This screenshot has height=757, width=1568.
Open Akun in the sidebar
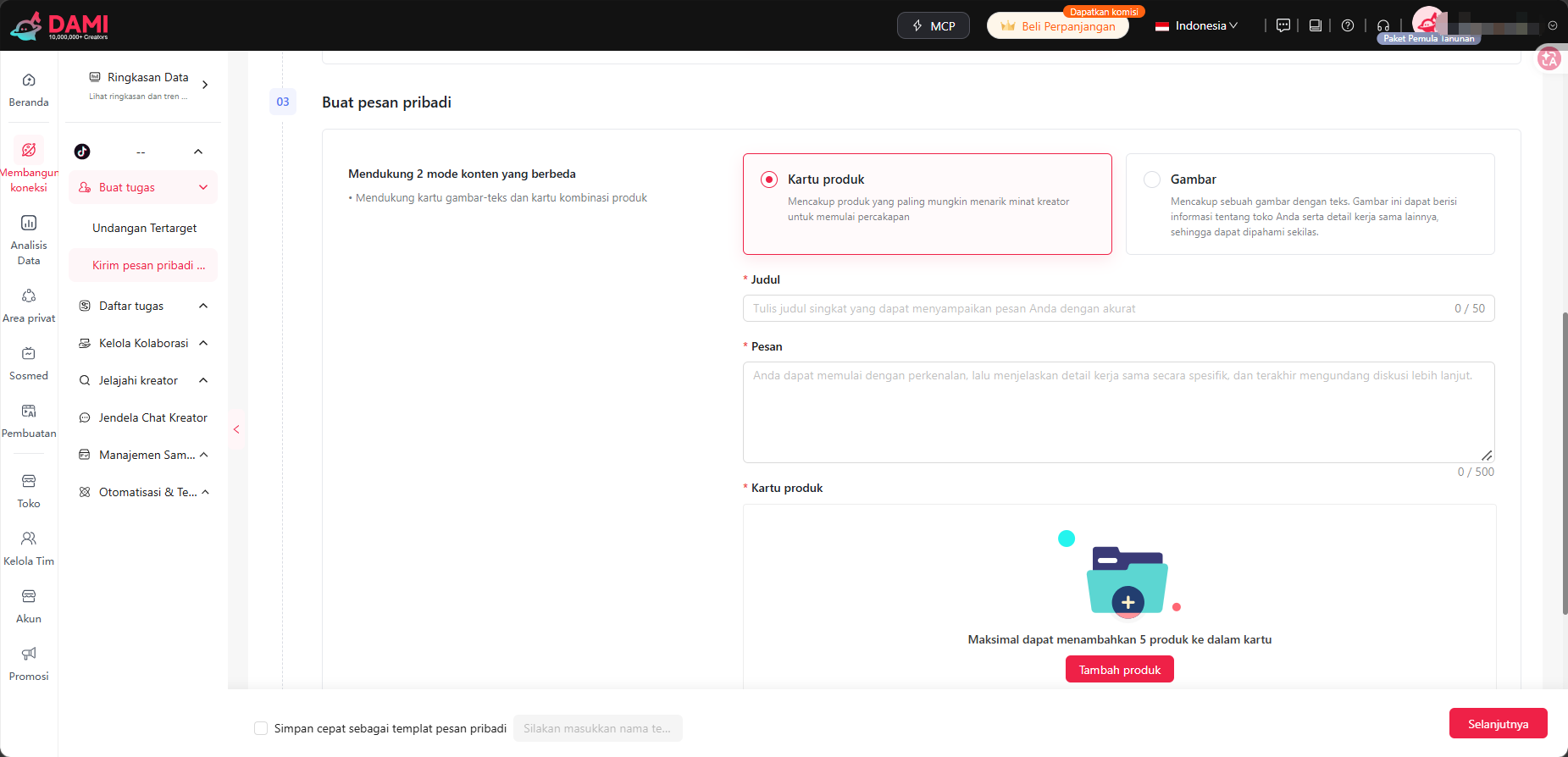(29, 607)
